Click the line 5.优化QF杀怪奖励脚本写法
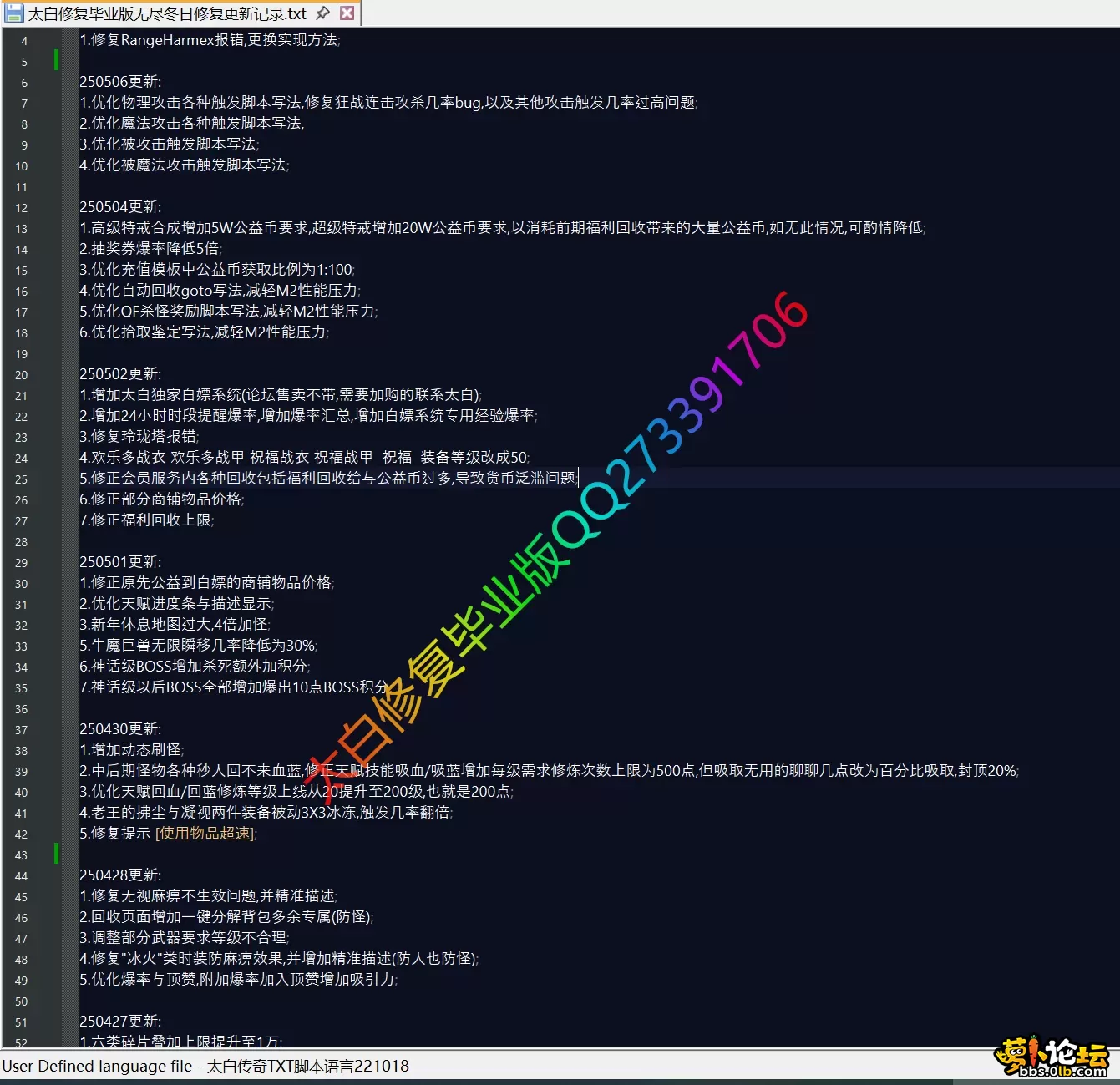Image resolution: width=1120 pixels, height=1085 pixels. click(x=229, y=312)
